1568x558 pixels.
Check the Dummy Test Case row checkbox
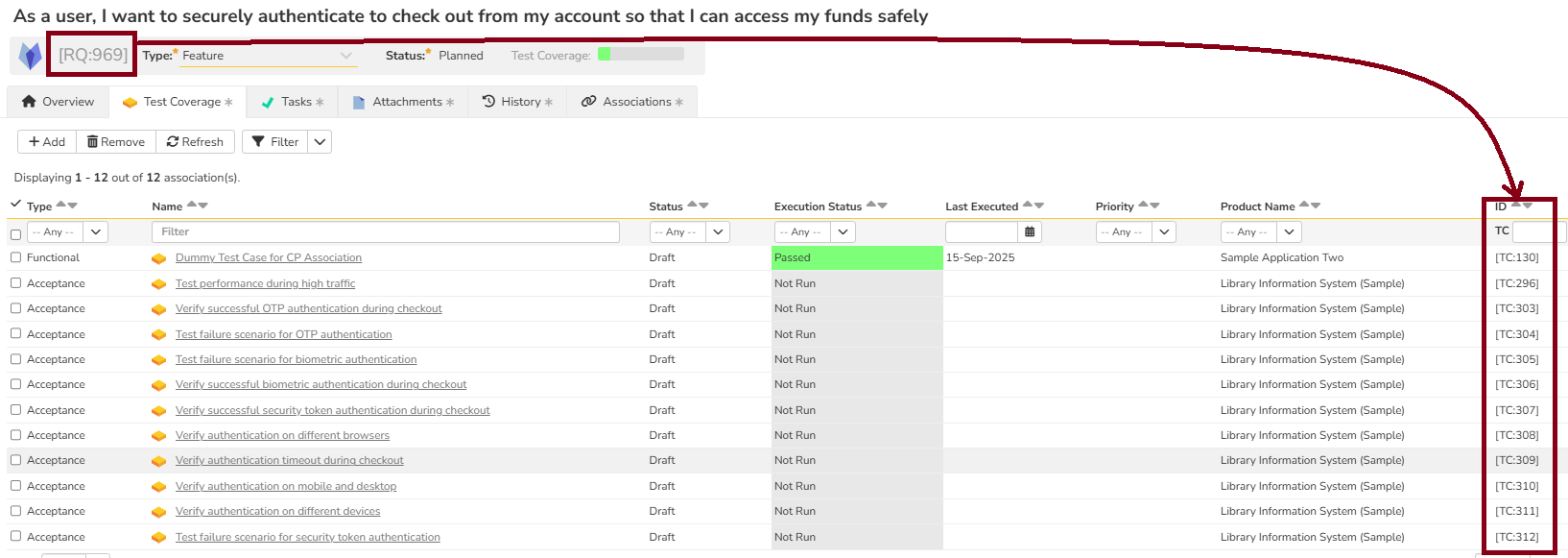[15, 257]
